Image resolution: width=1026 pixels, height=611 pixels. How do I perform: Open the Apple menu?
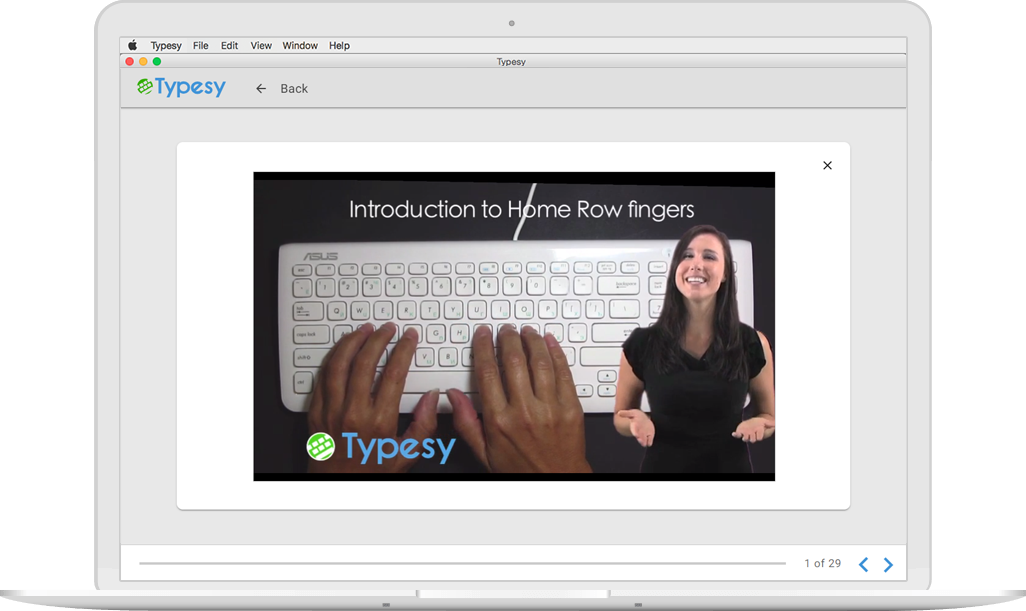131,45
